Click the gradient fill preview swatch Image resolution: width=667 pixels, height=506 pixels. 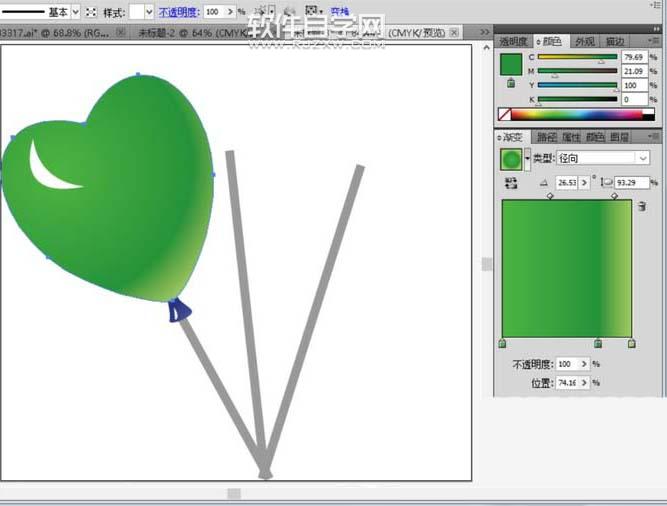pos(511,158)
